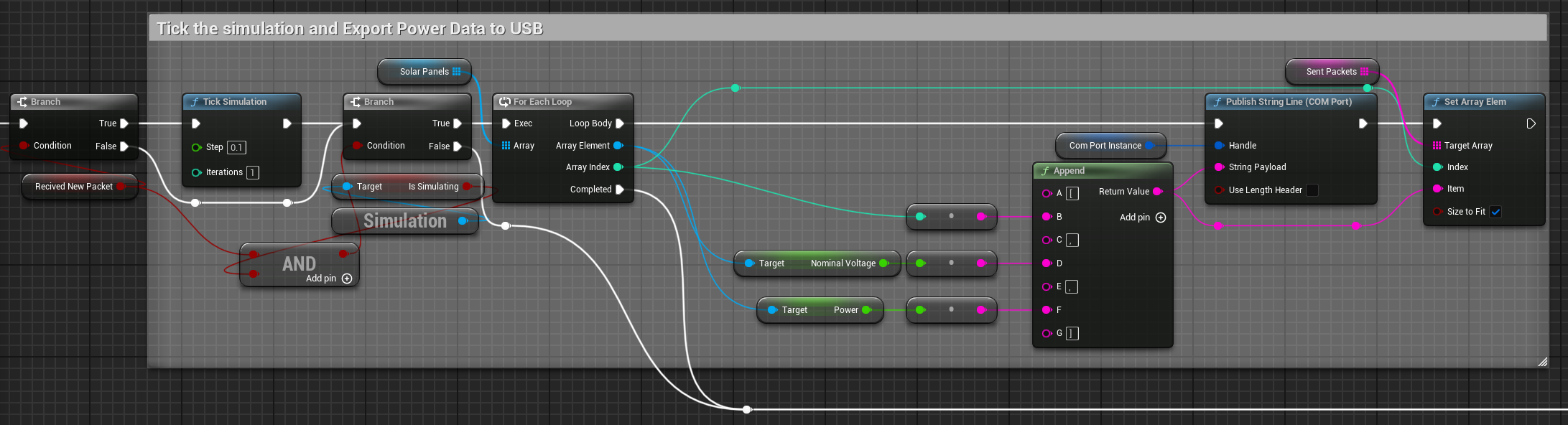Click the Completed exec pin on For Each Loop
Image resolution: width=1568 pixels, height=425 pixels.
point(620,190)
